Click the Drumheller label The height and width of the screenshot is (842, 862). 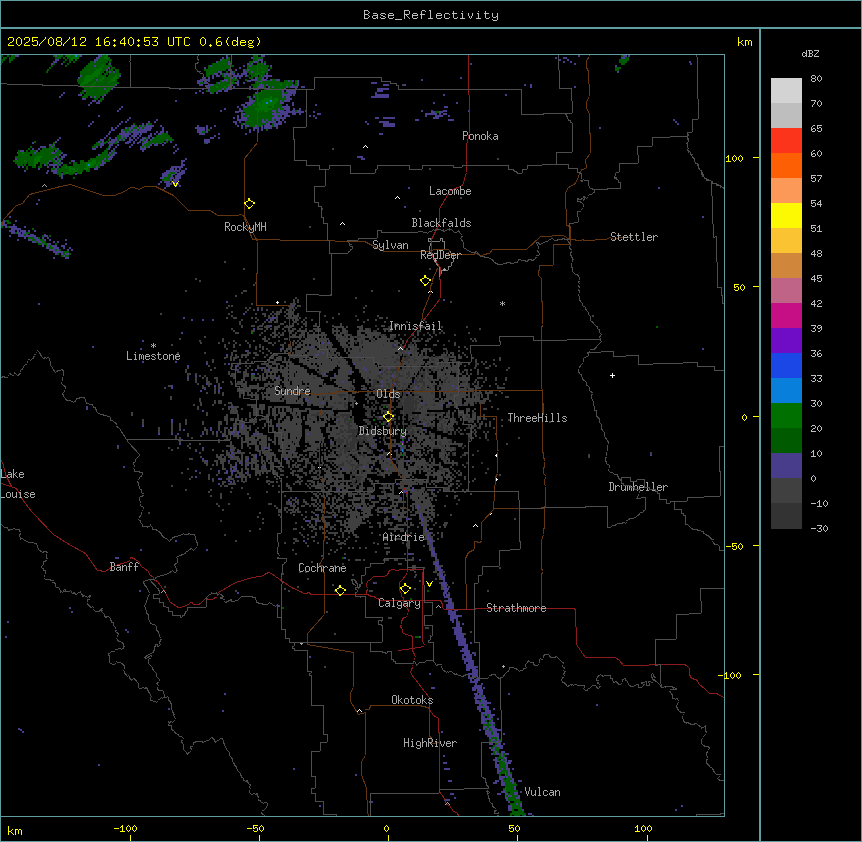pos(638,487)
